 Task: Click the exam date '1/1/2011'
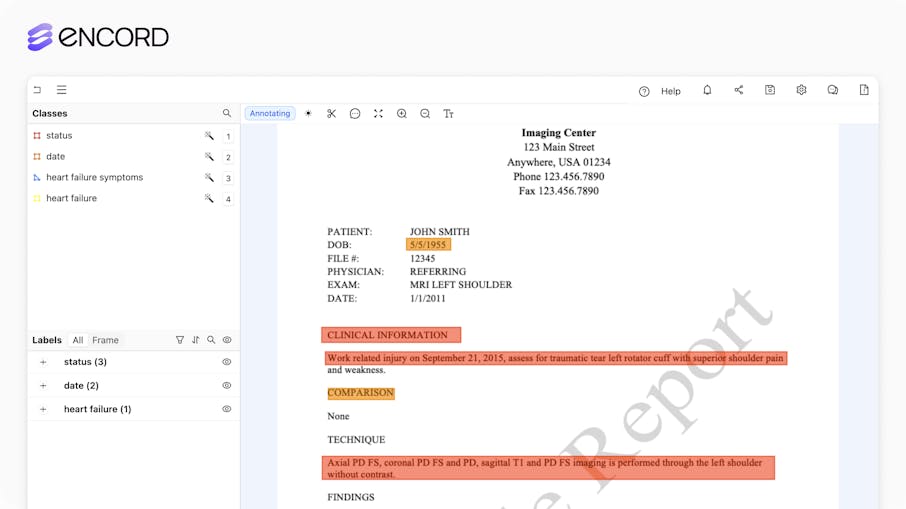tap(428, 299)
